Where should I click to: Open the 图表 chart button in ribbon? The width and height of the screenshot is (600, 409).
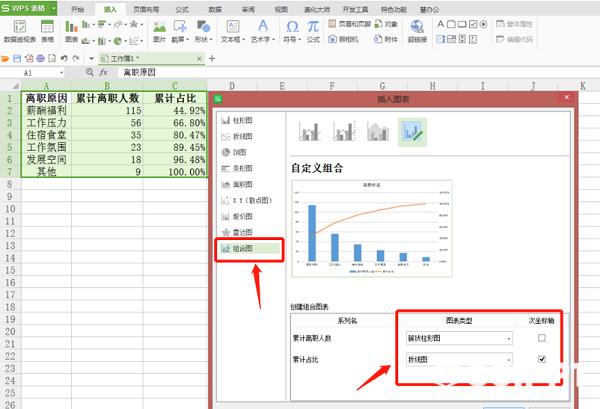tap(71, 31)
